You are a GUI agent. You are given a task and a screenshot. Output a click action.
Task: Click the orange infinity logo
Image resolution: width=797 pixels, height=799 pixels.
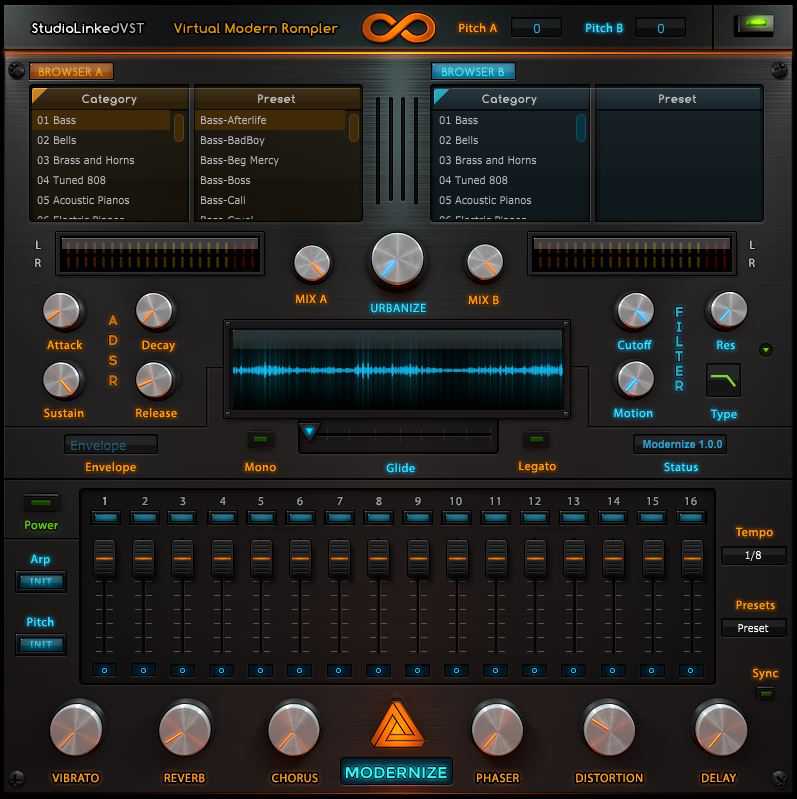click(x=398, y=28)
